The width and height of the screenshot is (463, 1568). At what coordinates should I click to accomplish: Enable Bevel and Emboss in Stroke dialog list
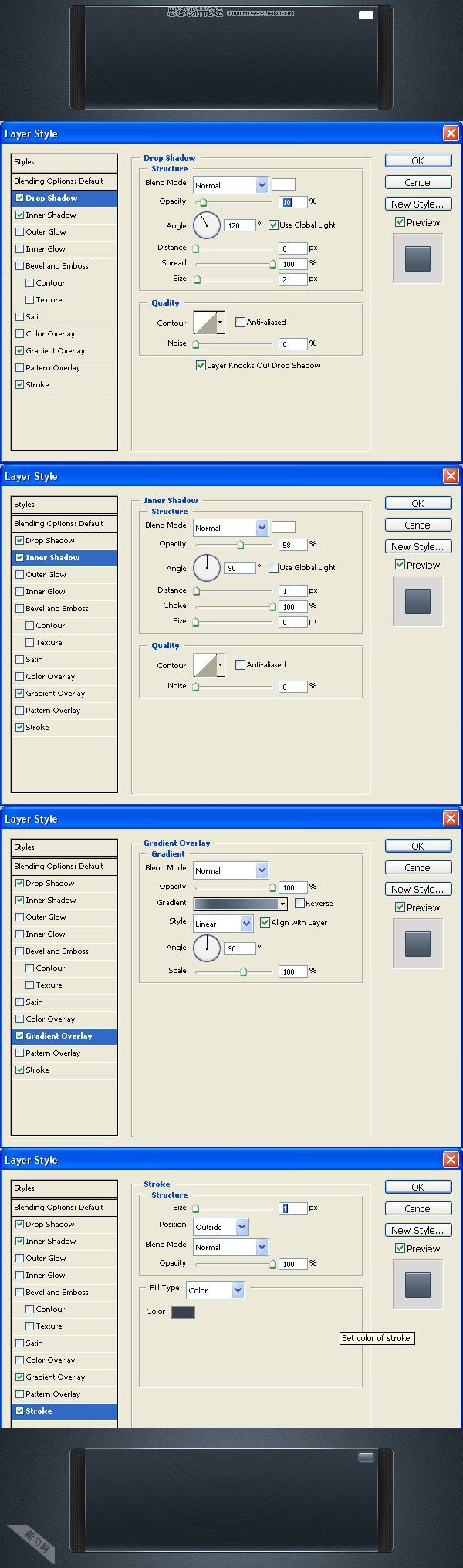20,1292
